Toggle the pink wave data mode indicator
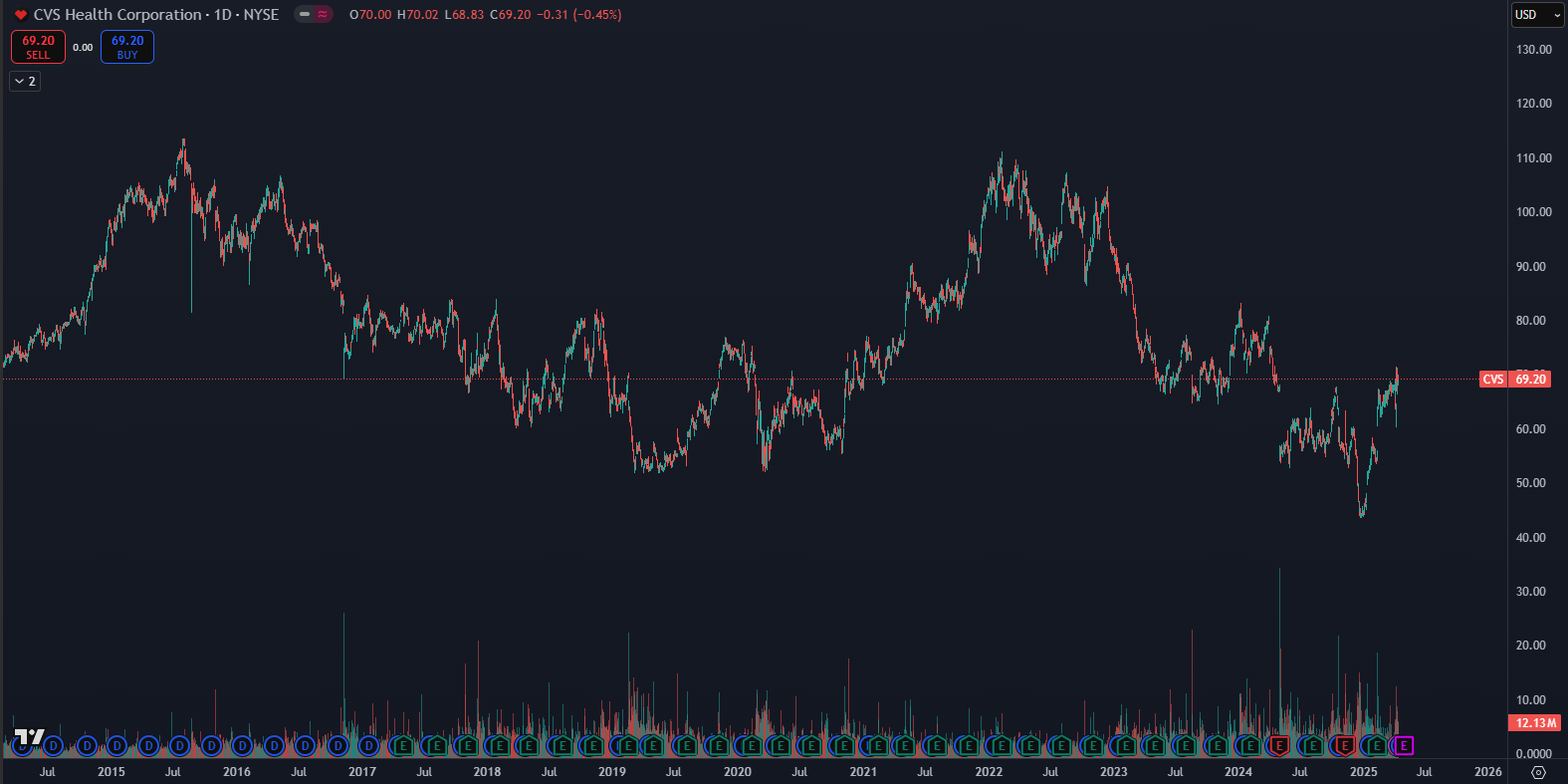This screenshot has height=784, width=1568. pyautogui.click(x=323, y=15)
